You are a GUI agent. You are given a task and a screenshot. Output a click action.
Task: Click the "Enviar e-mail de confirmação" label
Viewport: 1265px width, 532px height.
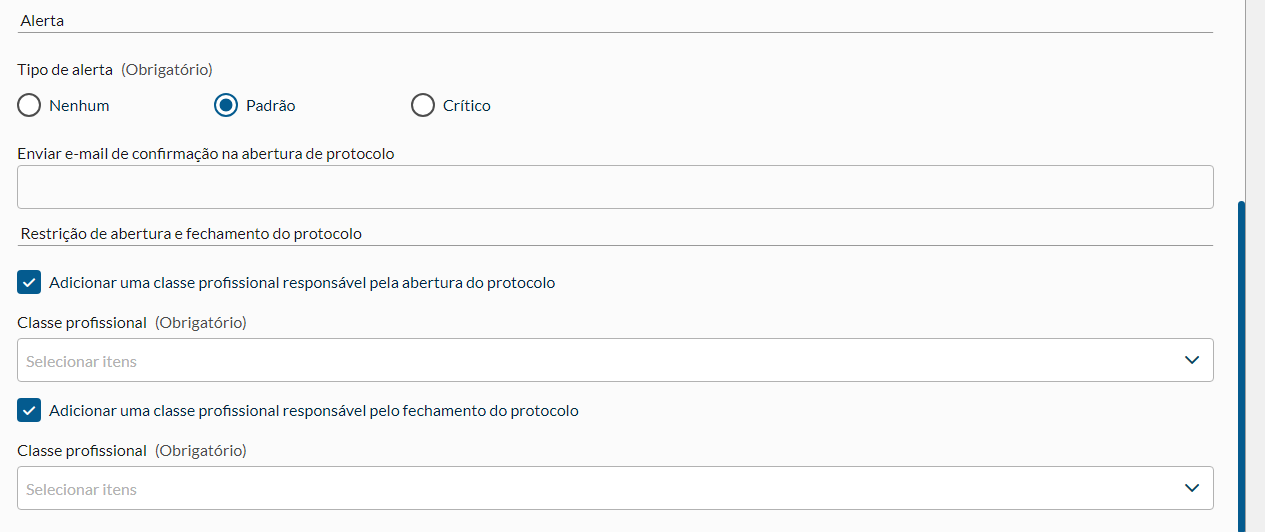point(206,154)
